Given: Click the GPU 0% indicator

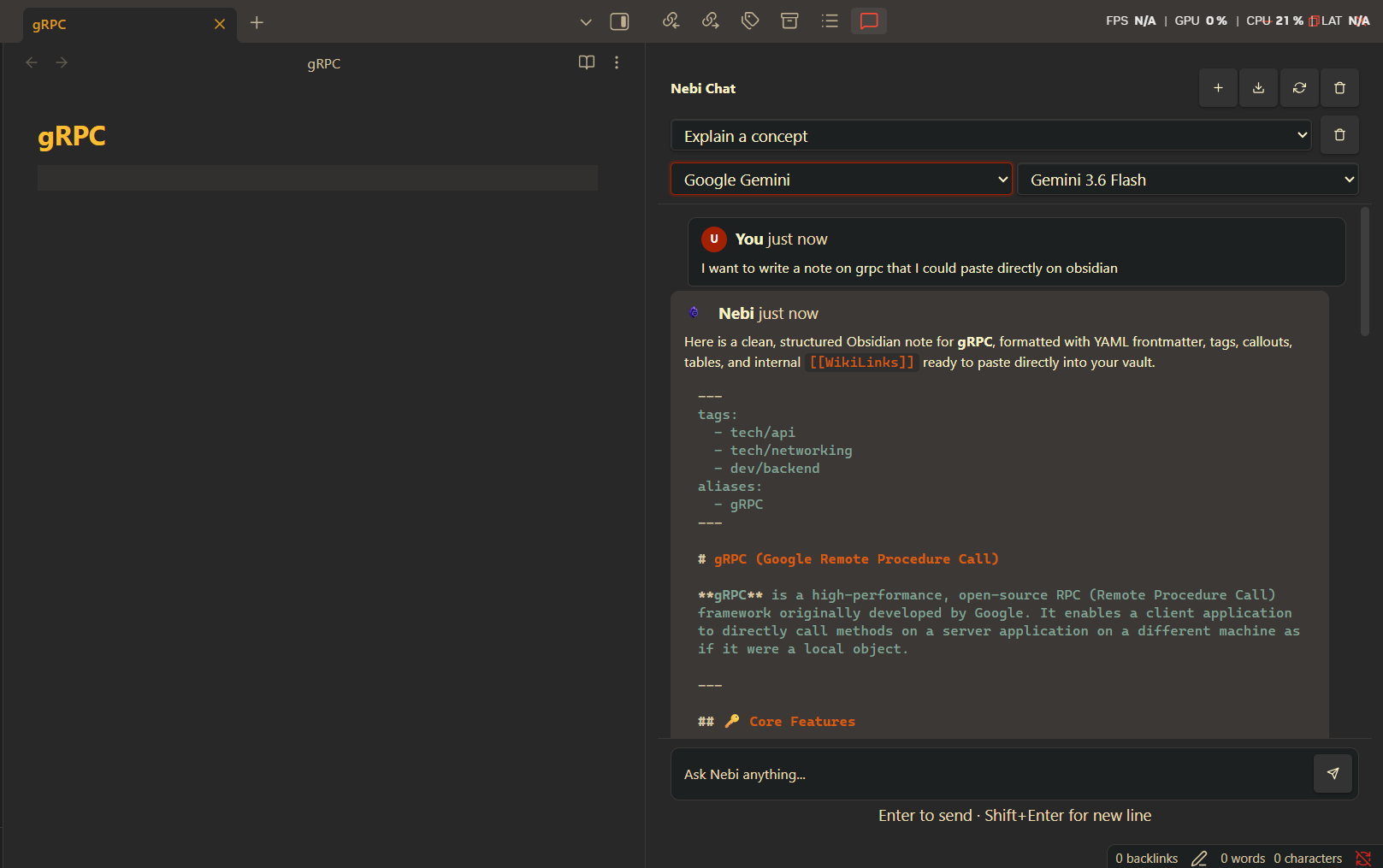Looking at the screenshot, I should [1201, 21].
